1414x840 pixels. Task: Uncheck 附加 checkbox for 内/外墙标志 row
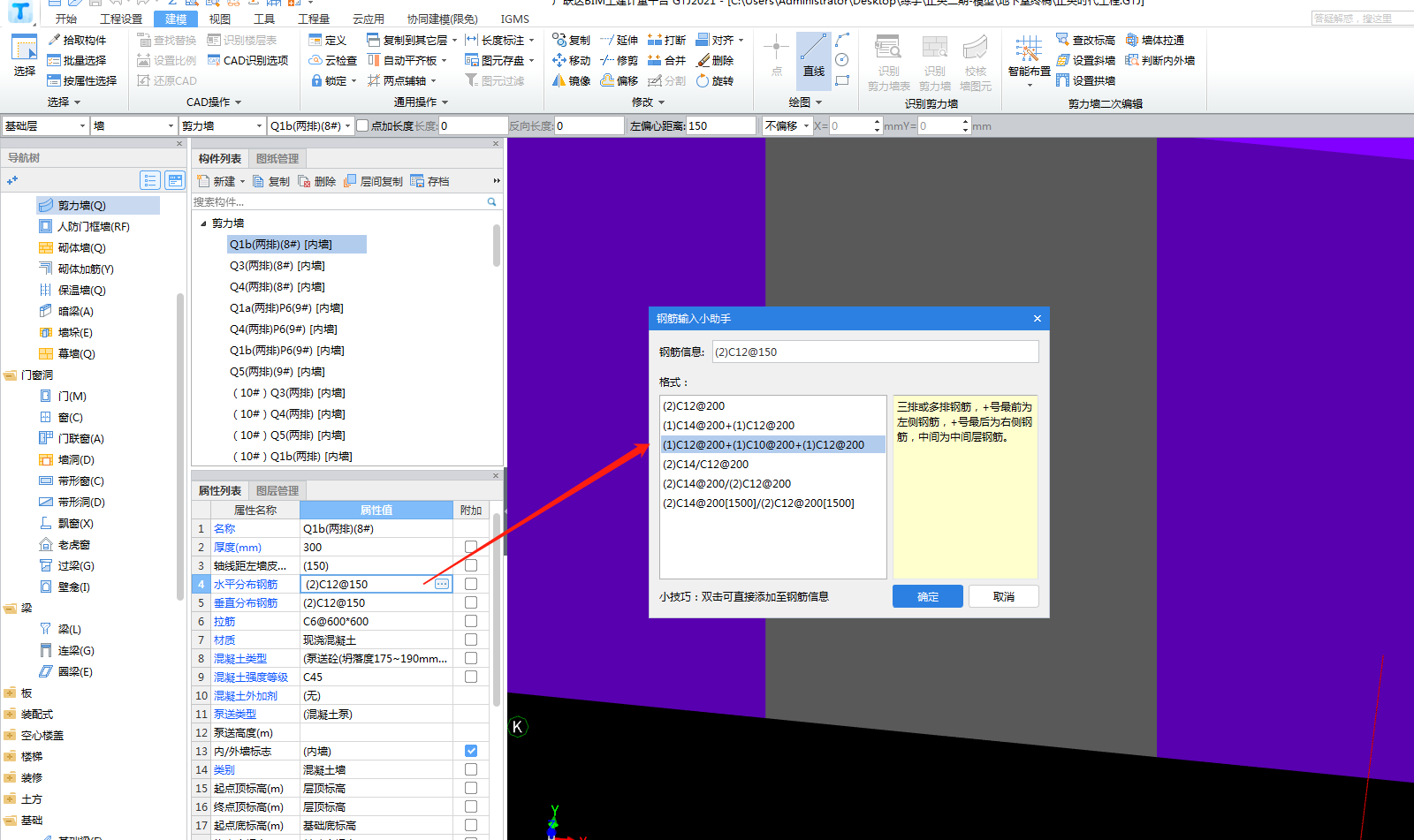click(x=471, y=751)
